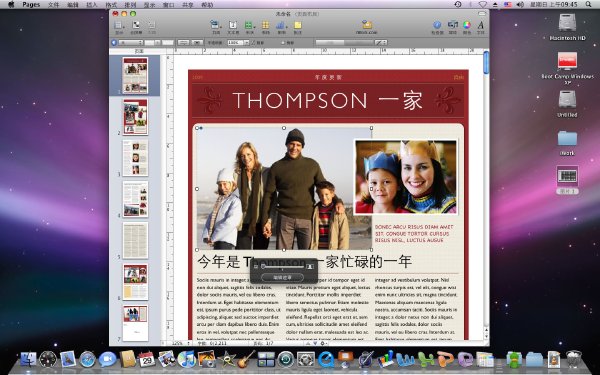
Task: Toggle the shadow checkbox in format bar
Action: [253, 43]
